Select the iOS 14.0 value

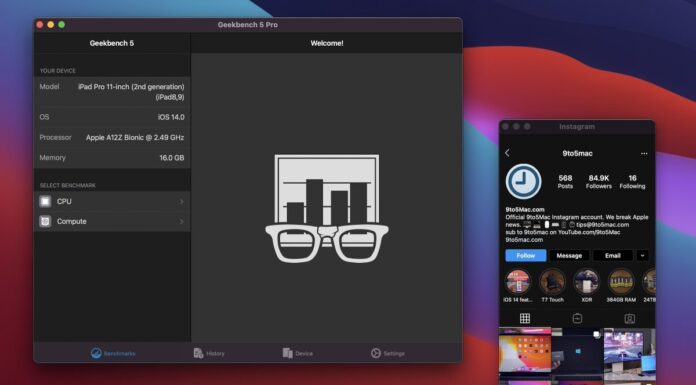click(x=171, y=117)
